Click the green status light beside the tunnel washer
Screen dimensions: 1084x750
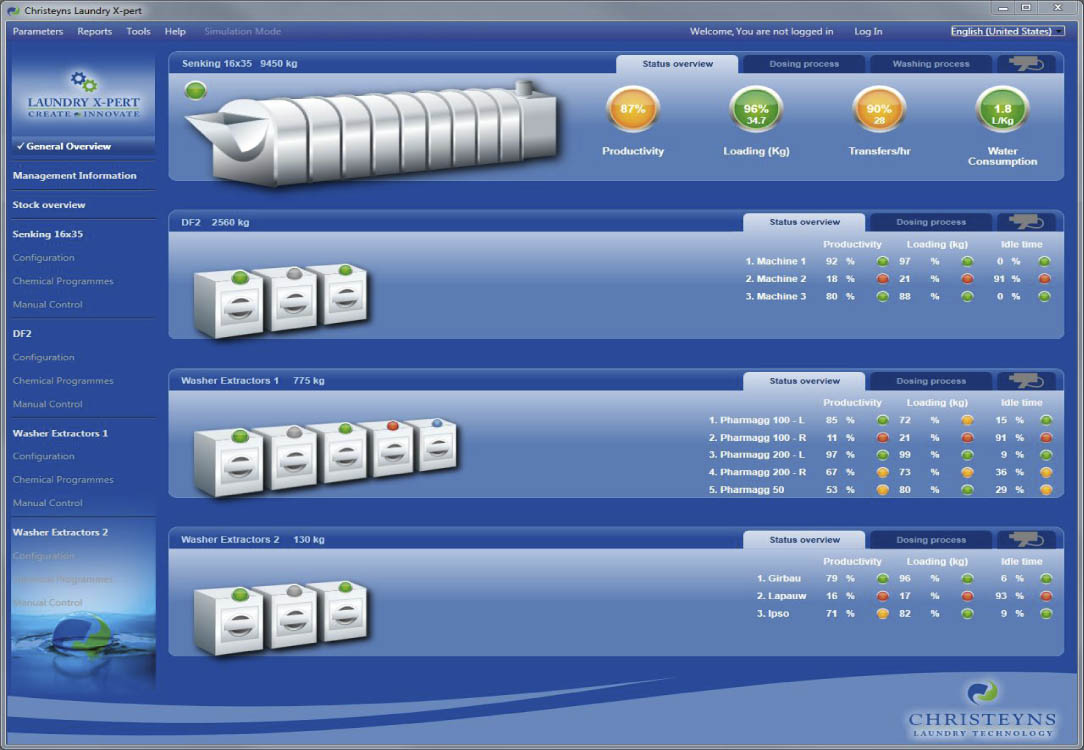point(196,91)
